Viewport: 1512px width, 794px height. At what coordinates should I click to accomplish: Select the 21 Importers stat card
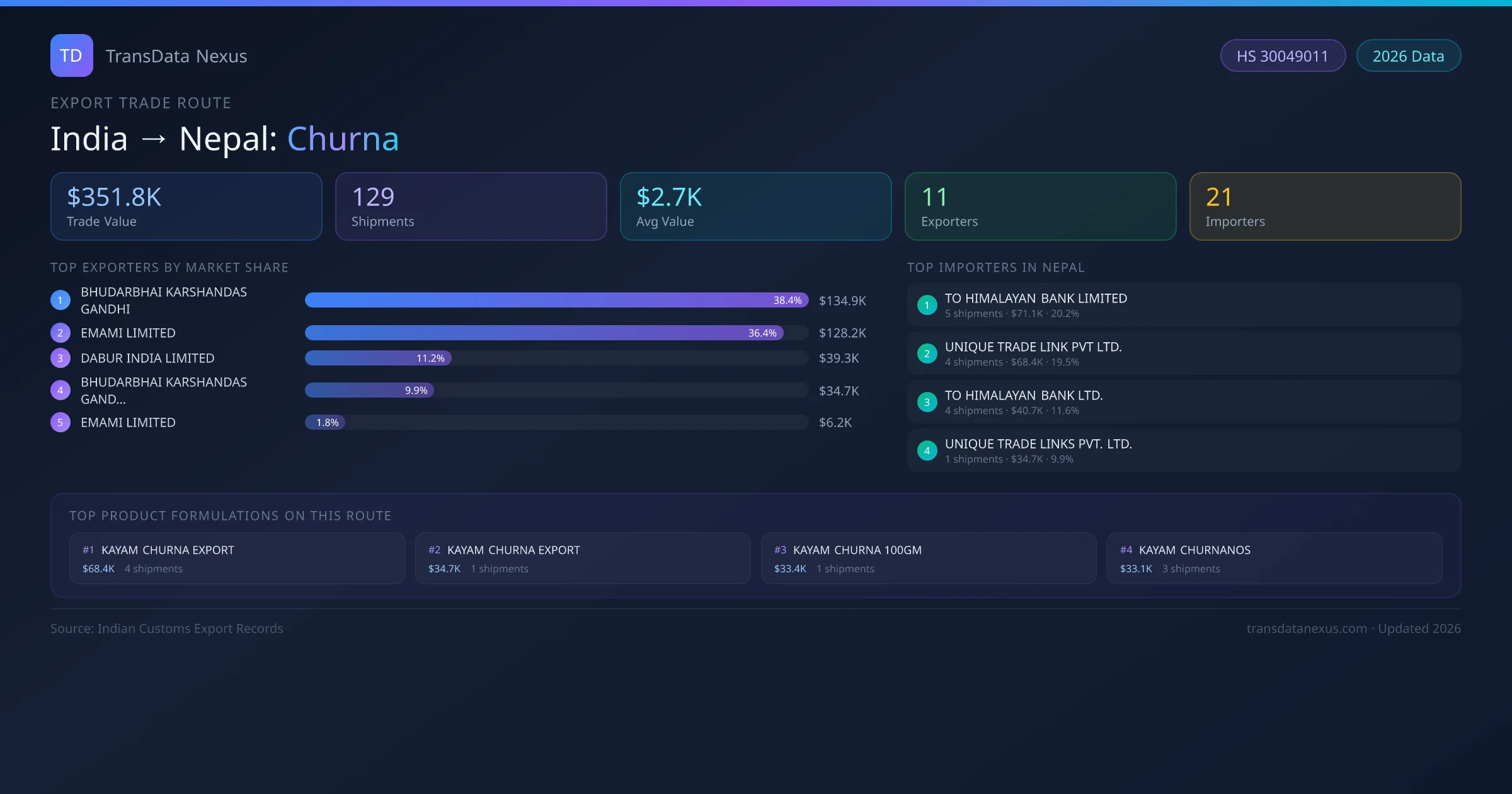(x=1325, y=206)
